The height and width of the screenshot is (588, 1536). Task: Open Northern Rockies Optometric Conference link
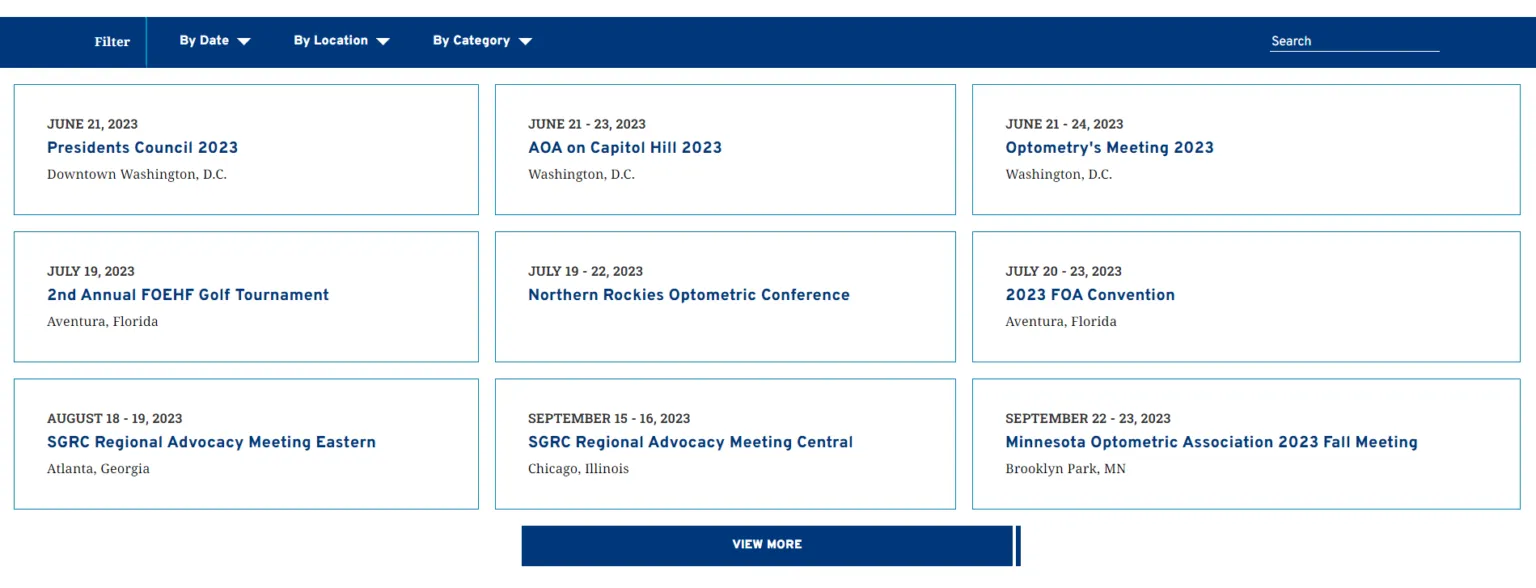point(689,295)
